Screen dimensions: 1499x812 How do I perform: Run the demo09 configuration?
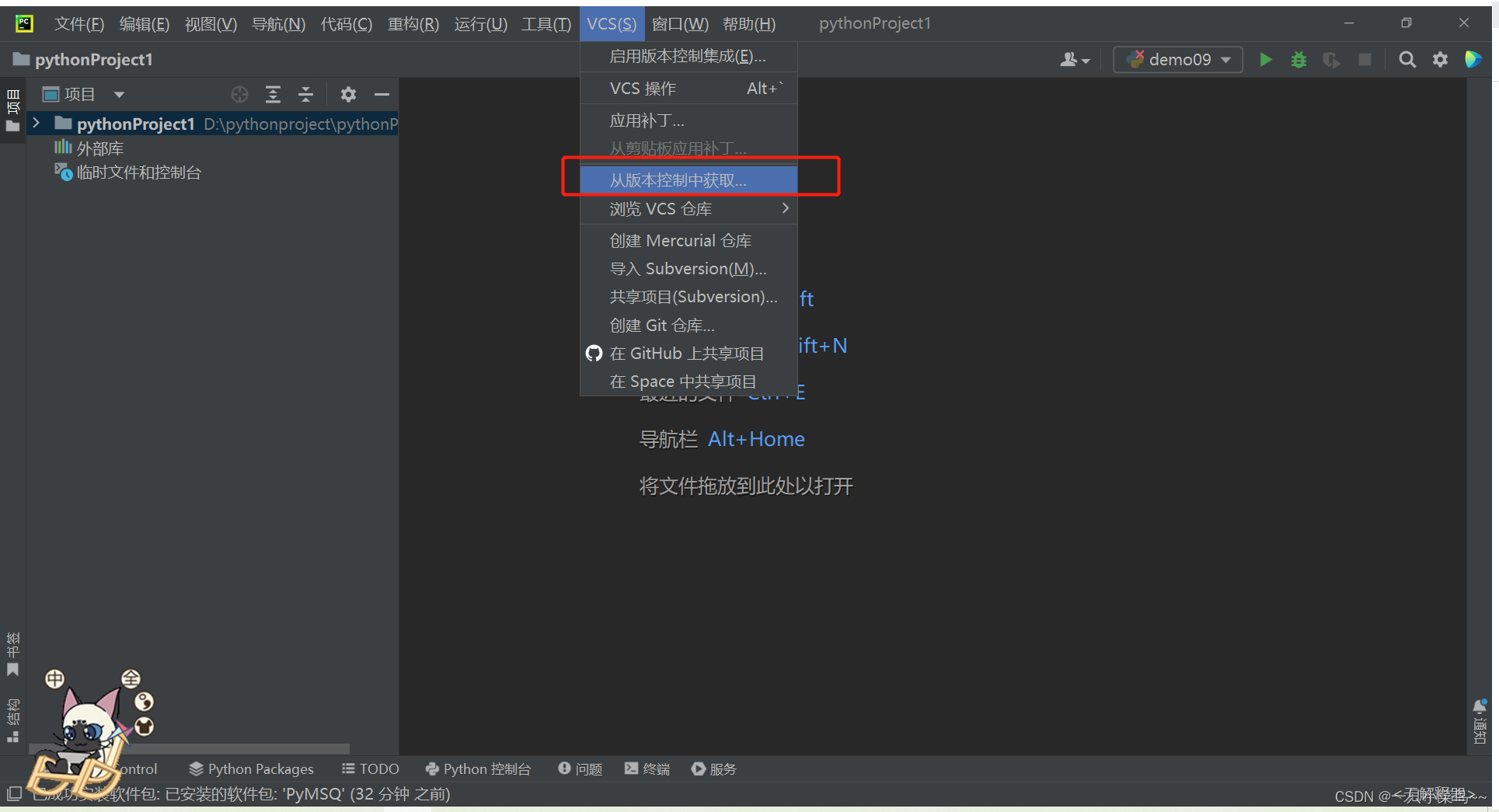click(x=1265, y=59)
